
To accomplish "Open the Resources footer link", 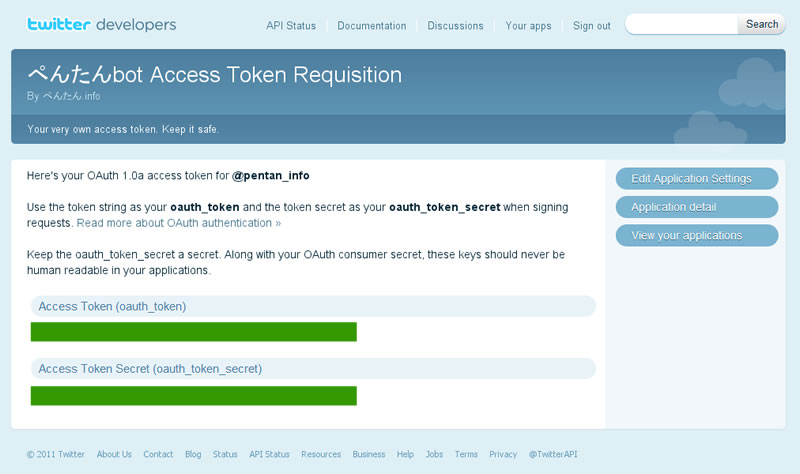I will coord(321,454).
